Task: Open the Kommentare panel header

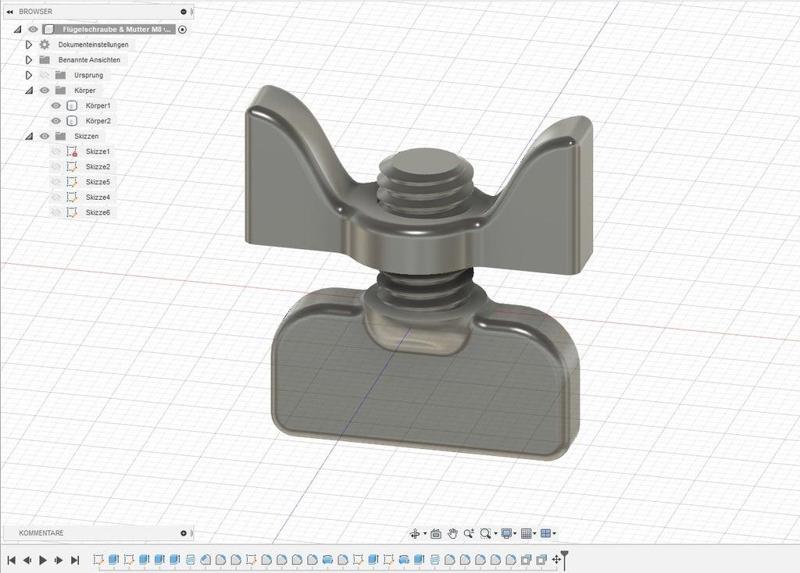Action: (x=97, y=533)
